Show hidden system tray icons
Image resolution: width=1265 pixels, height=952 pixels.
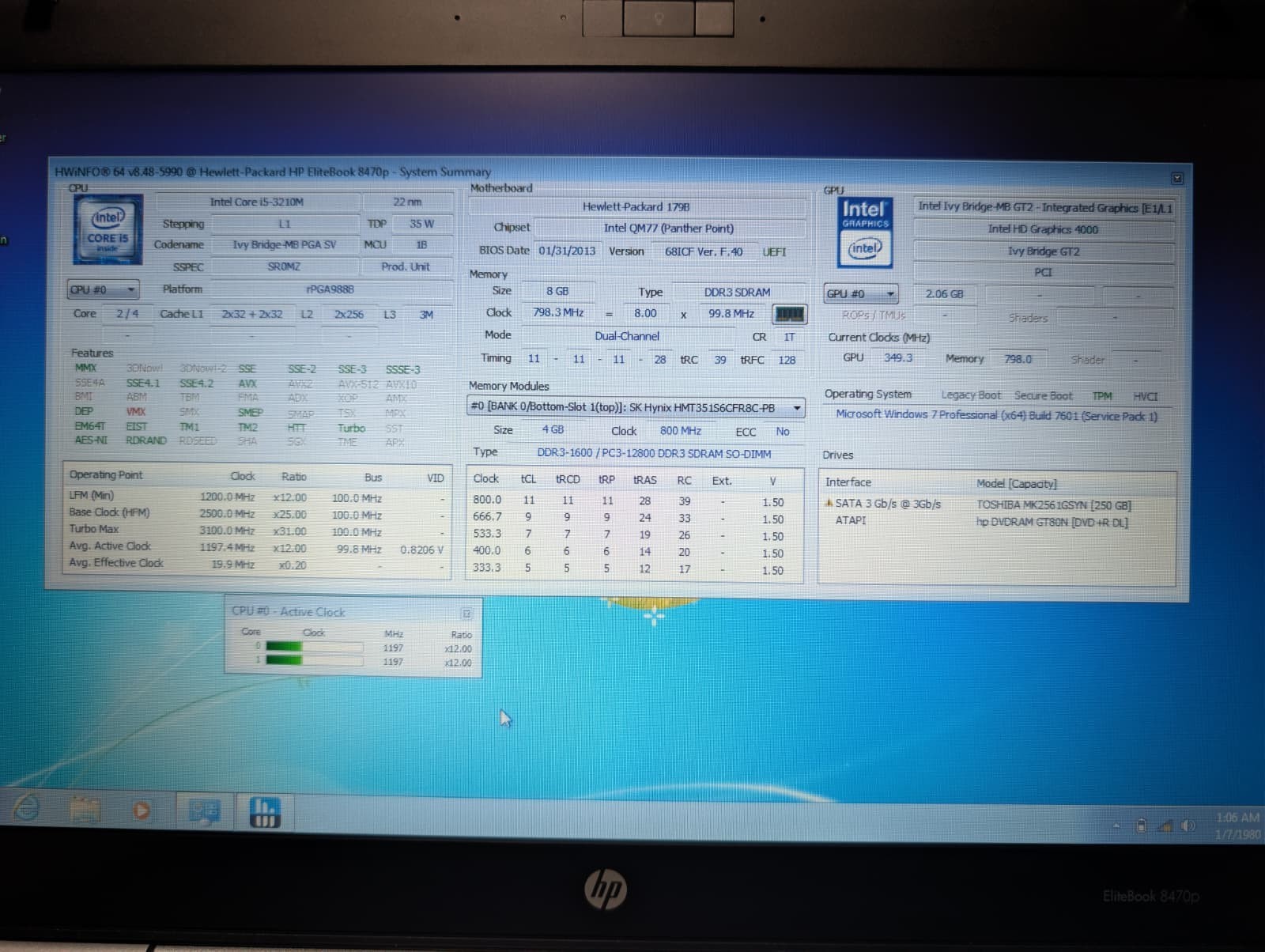pyautogui.click(x=1116, y=825)
